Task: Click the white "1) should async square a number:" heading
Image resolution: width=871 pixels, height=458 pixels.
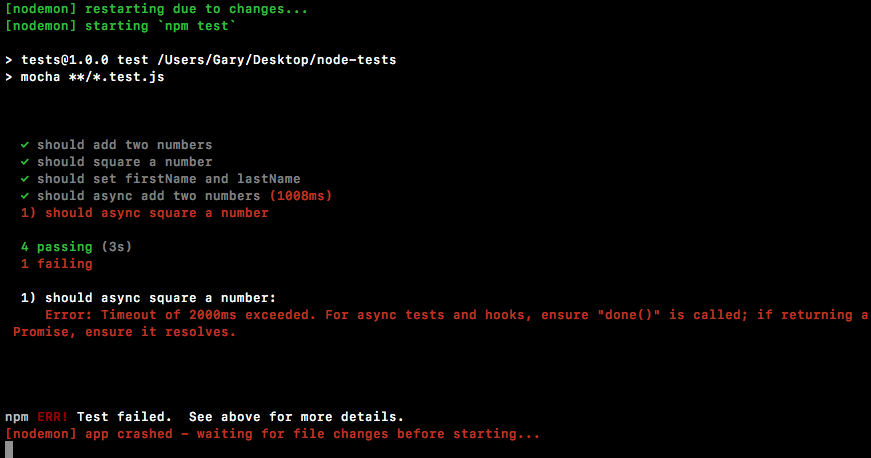Action: pyautogui.click(x=147, y=298)
